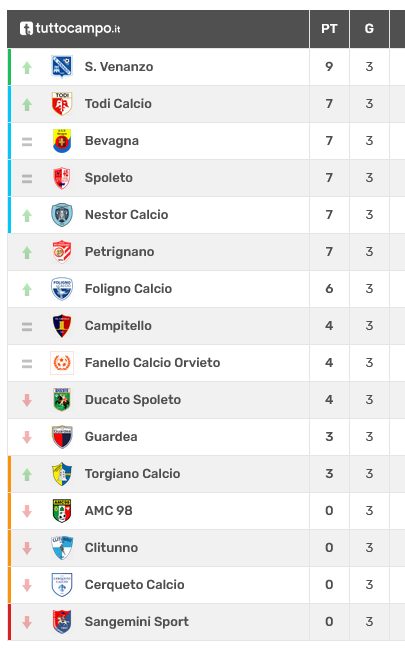The image size is (405, 648).
Task: Sort by the G column header
Action: click(369, 29)
